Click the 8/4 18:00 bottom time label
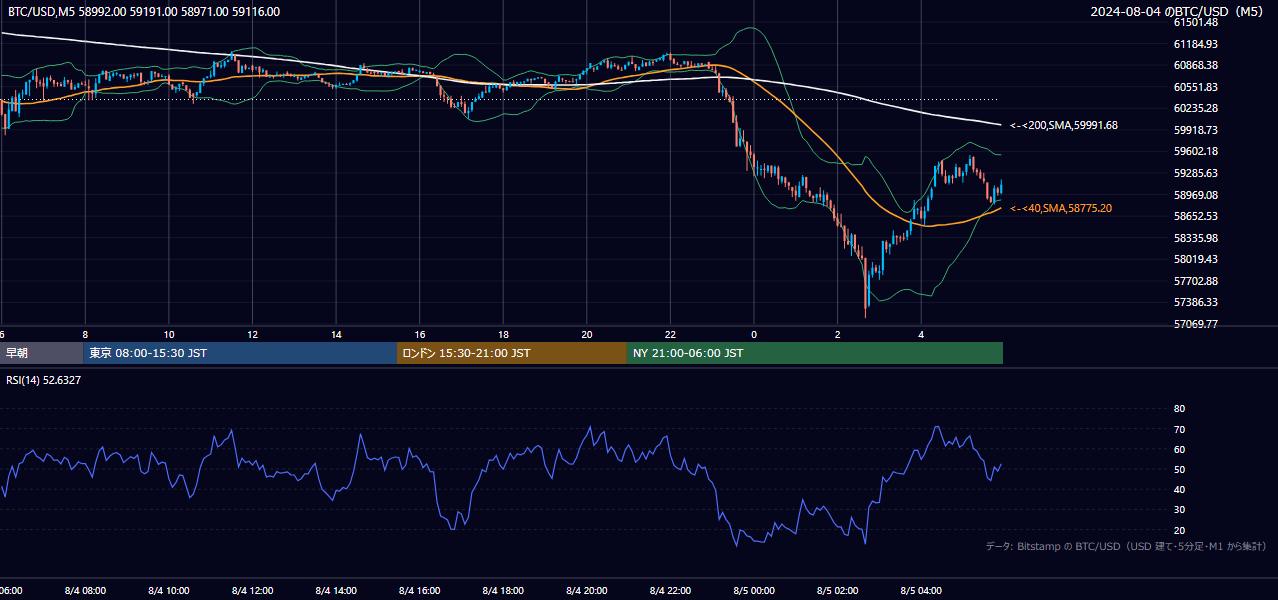 coord(504,591)
